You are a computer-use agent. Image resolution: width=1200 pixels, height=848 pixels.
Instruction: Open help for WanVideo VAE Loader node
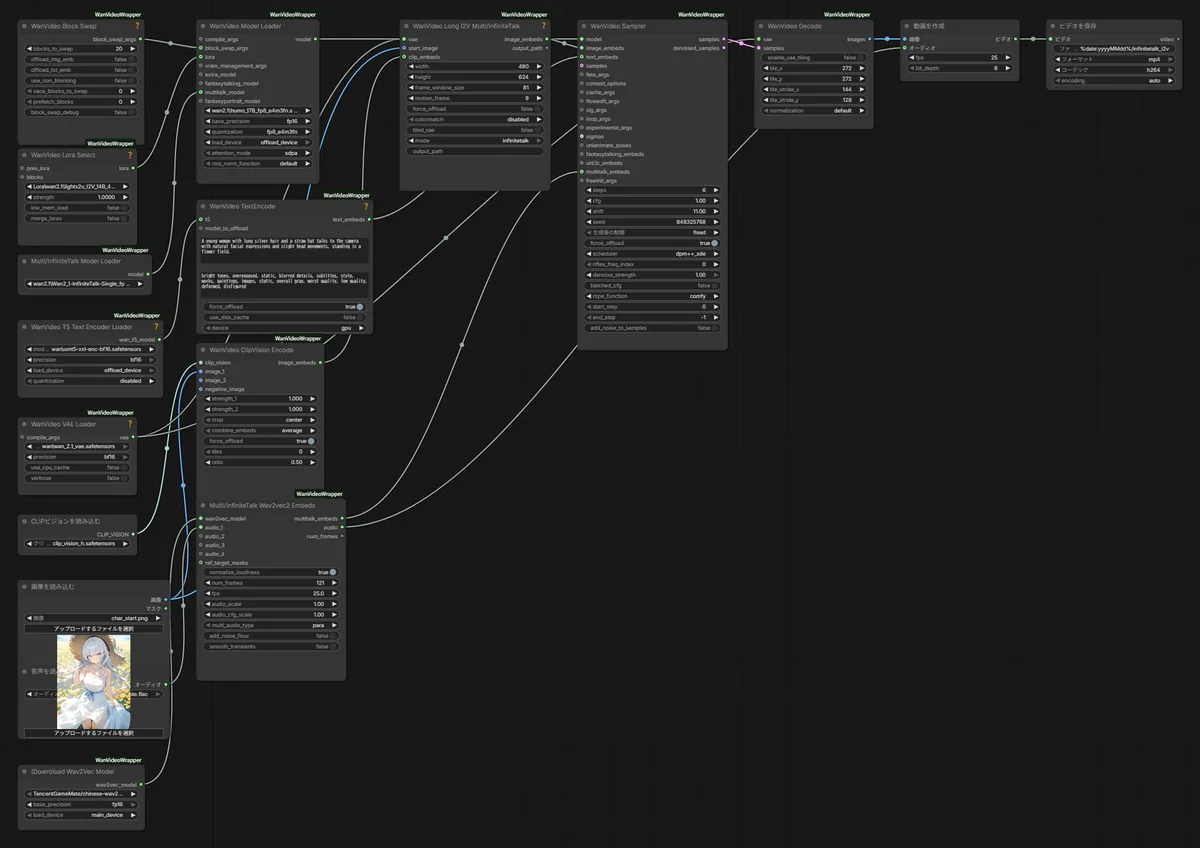pos(130,423)
